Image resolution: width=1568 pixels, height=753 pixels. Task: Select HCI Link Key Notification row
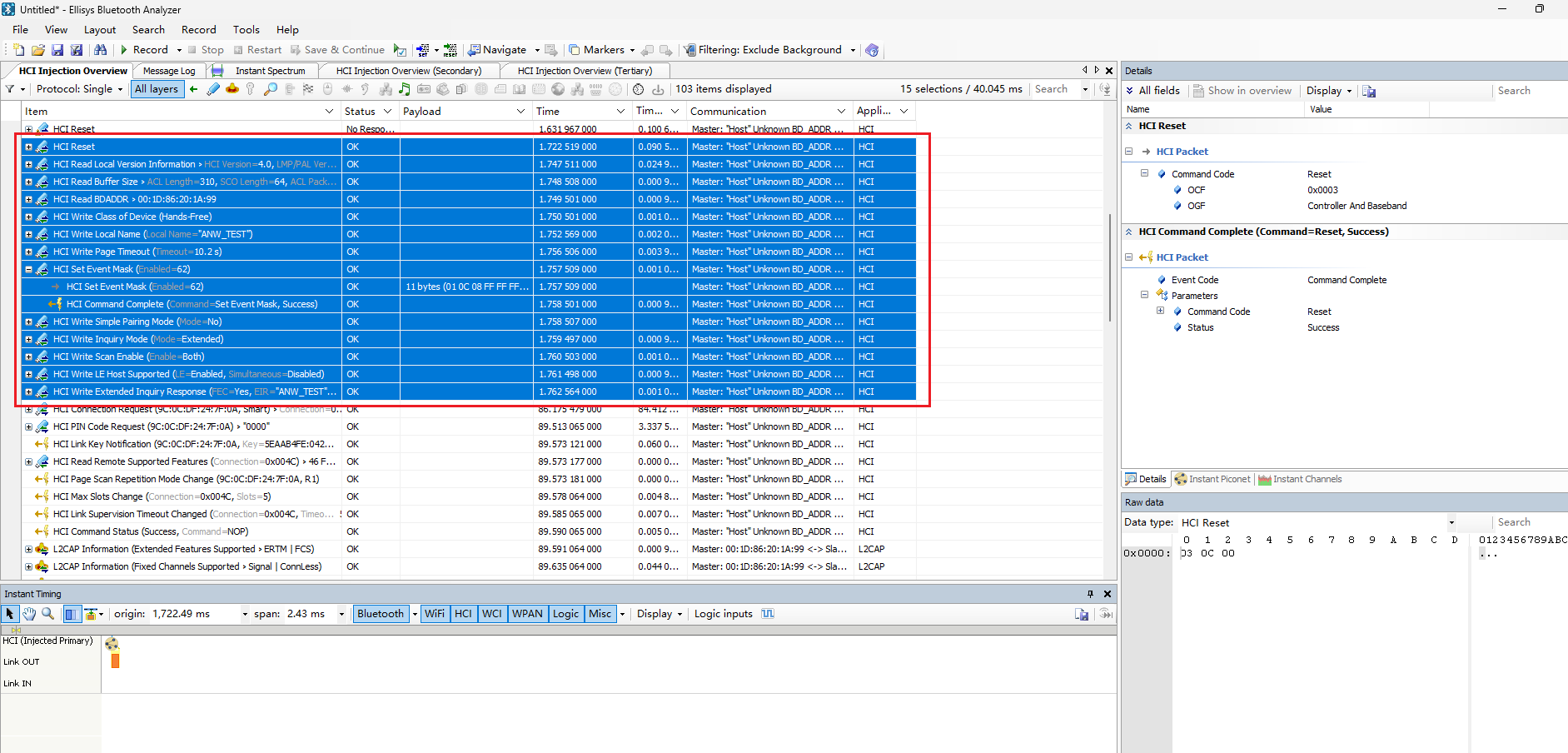(469, 444)
